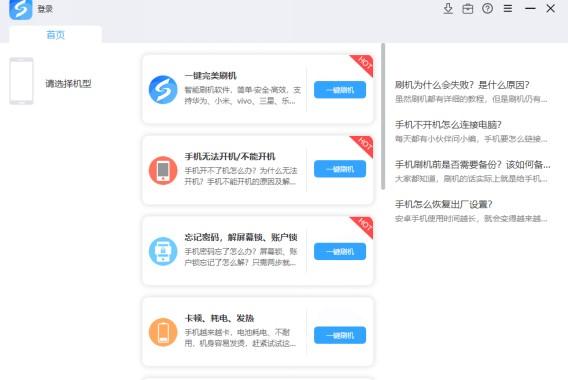The image size is (568, 380).
Task: Click 一键刷机 button for 忘记密码 card
Action: 340,251
